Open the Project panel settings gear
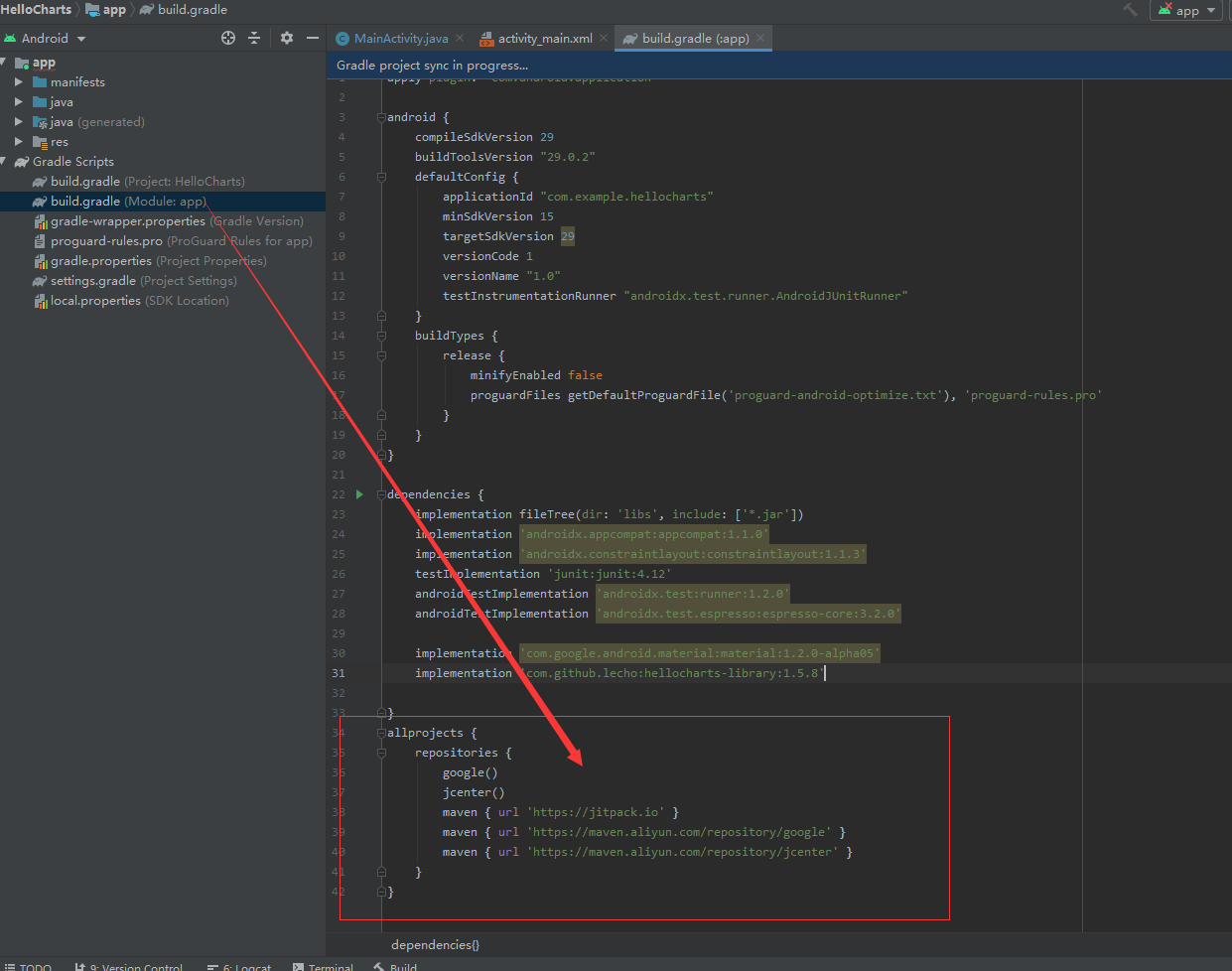 285,38
